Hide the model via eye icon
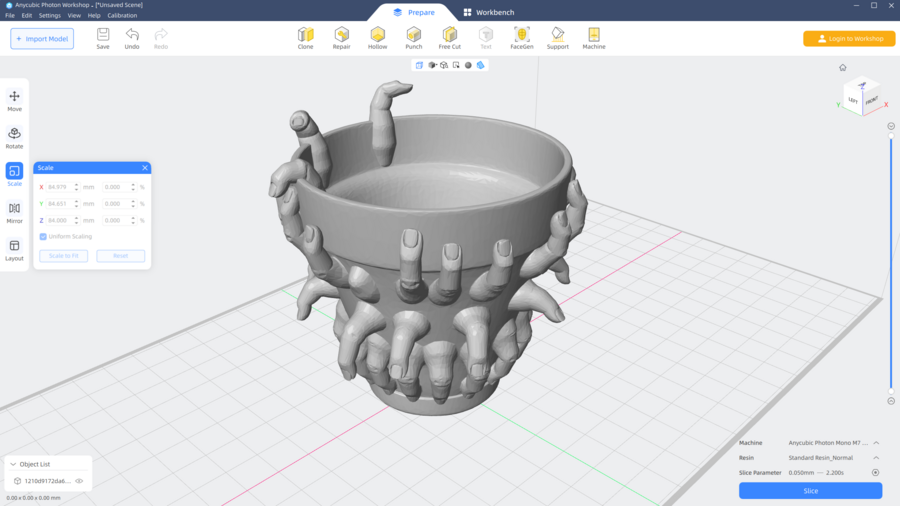Viewport: 900px width, 506px height. coord(79,481)
